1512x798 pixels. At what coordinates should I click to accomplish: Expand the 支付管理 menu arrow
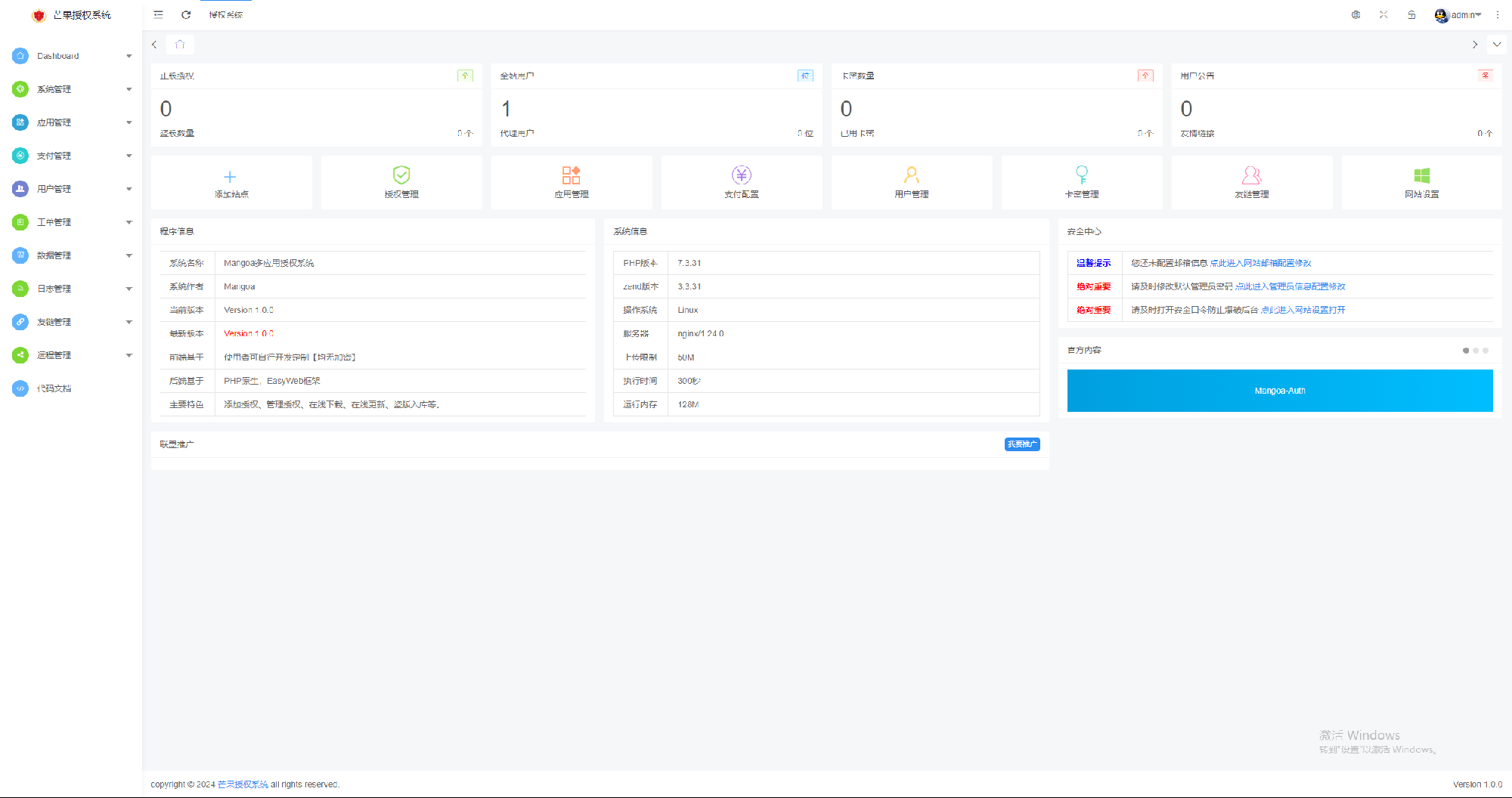tap(129, 156)
